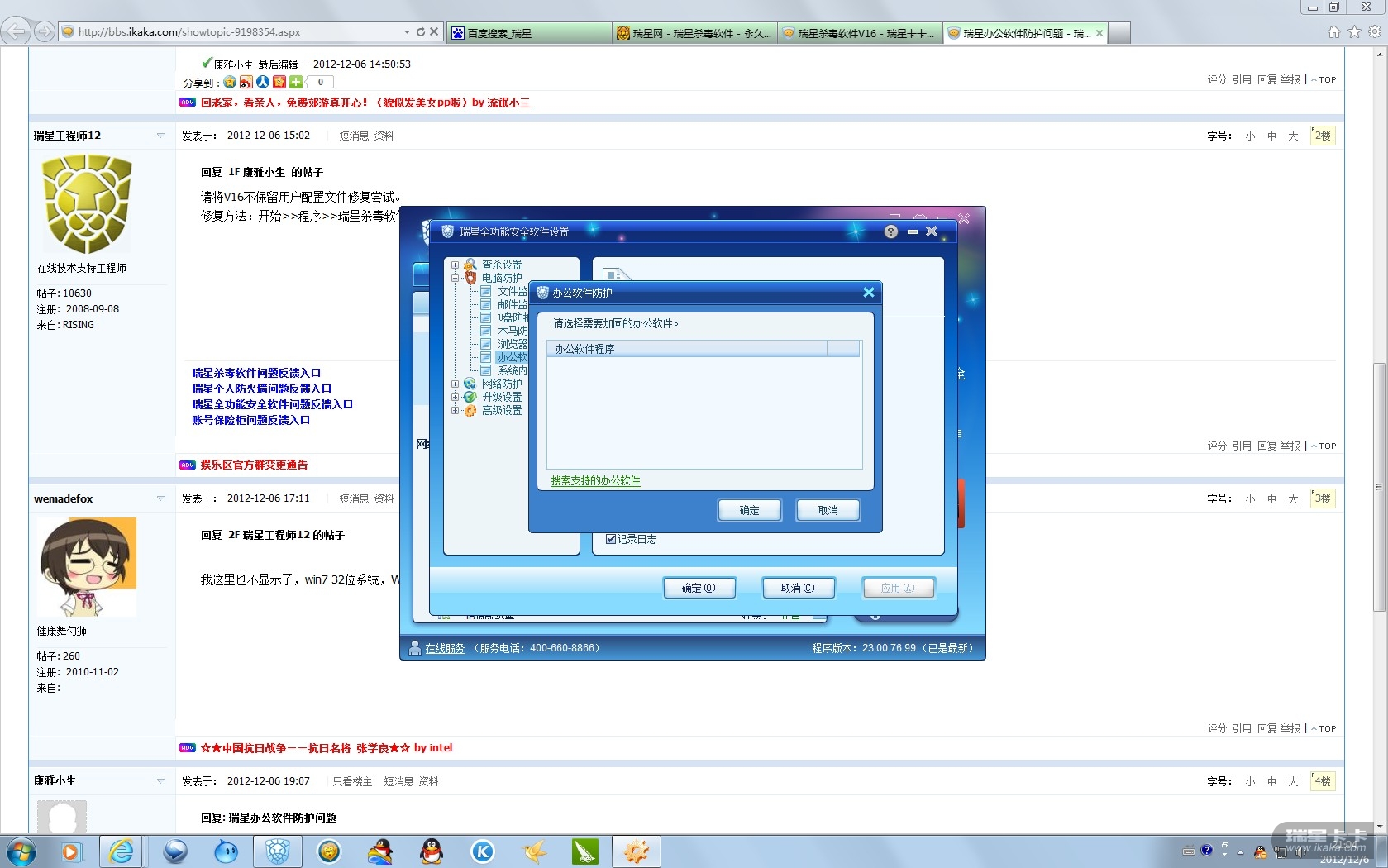Click the QQ tray icon in system tray
1388x868 pixels.
pos(1260,851)
